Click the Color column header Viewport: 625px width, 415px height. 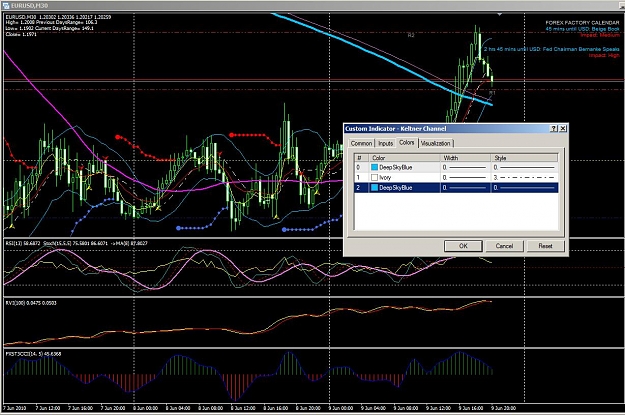(404, 158)
